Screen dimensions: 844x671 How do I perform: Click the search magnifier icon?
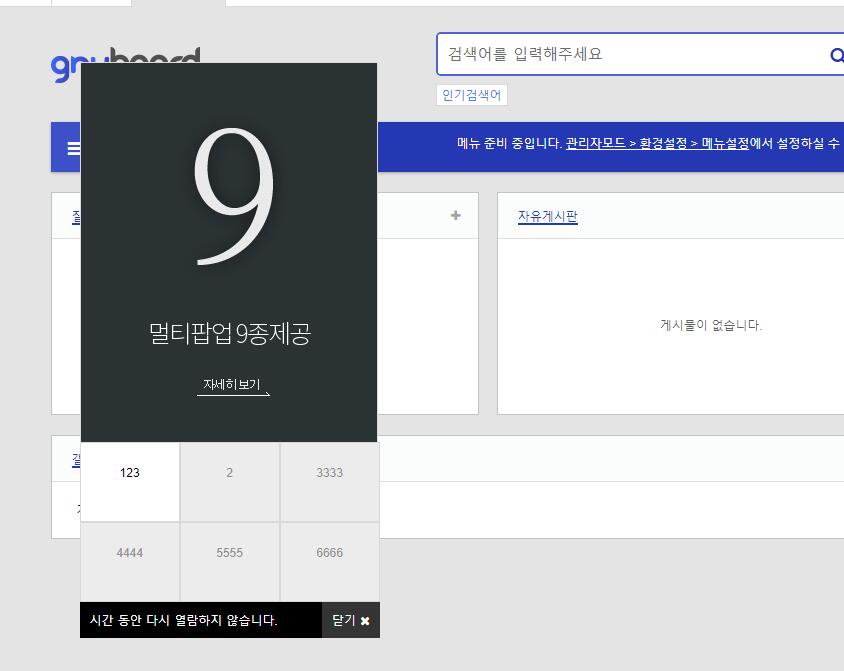[835, 55]
